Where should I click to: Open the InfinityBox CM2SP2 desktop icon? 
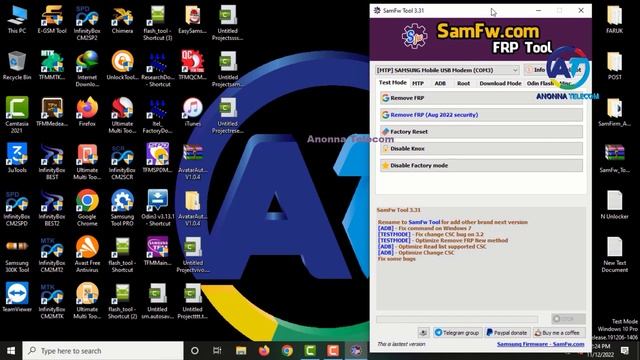[87, 23]
